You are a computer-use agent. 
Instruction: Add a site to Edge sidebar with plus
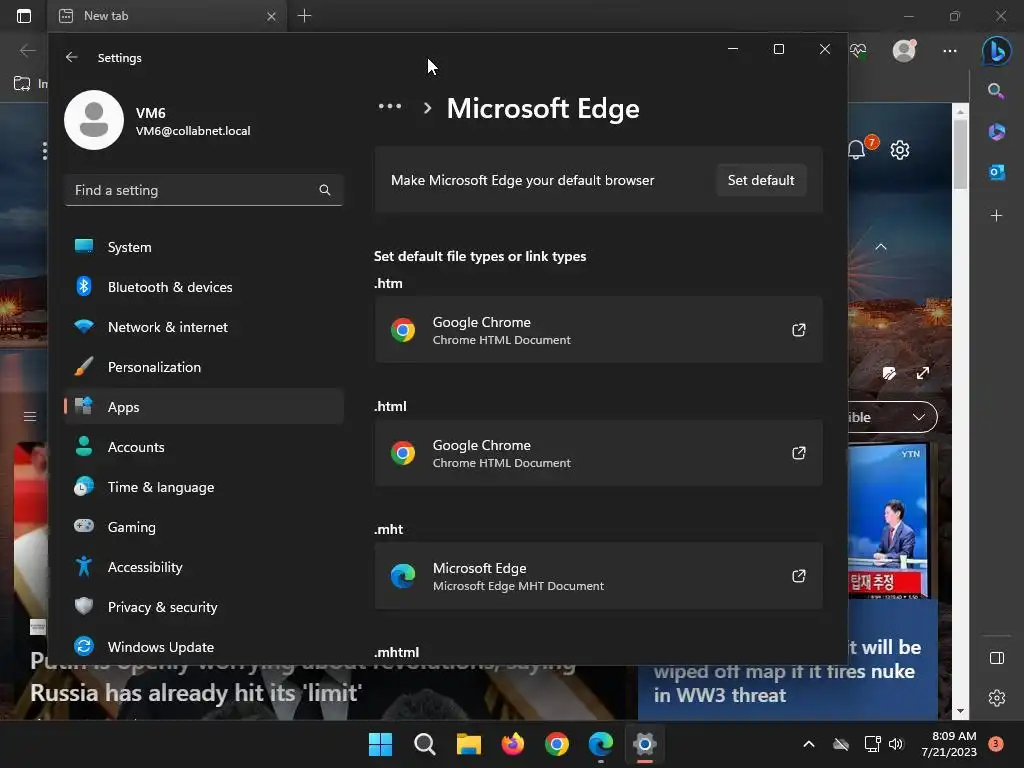[x=997, y=216]
